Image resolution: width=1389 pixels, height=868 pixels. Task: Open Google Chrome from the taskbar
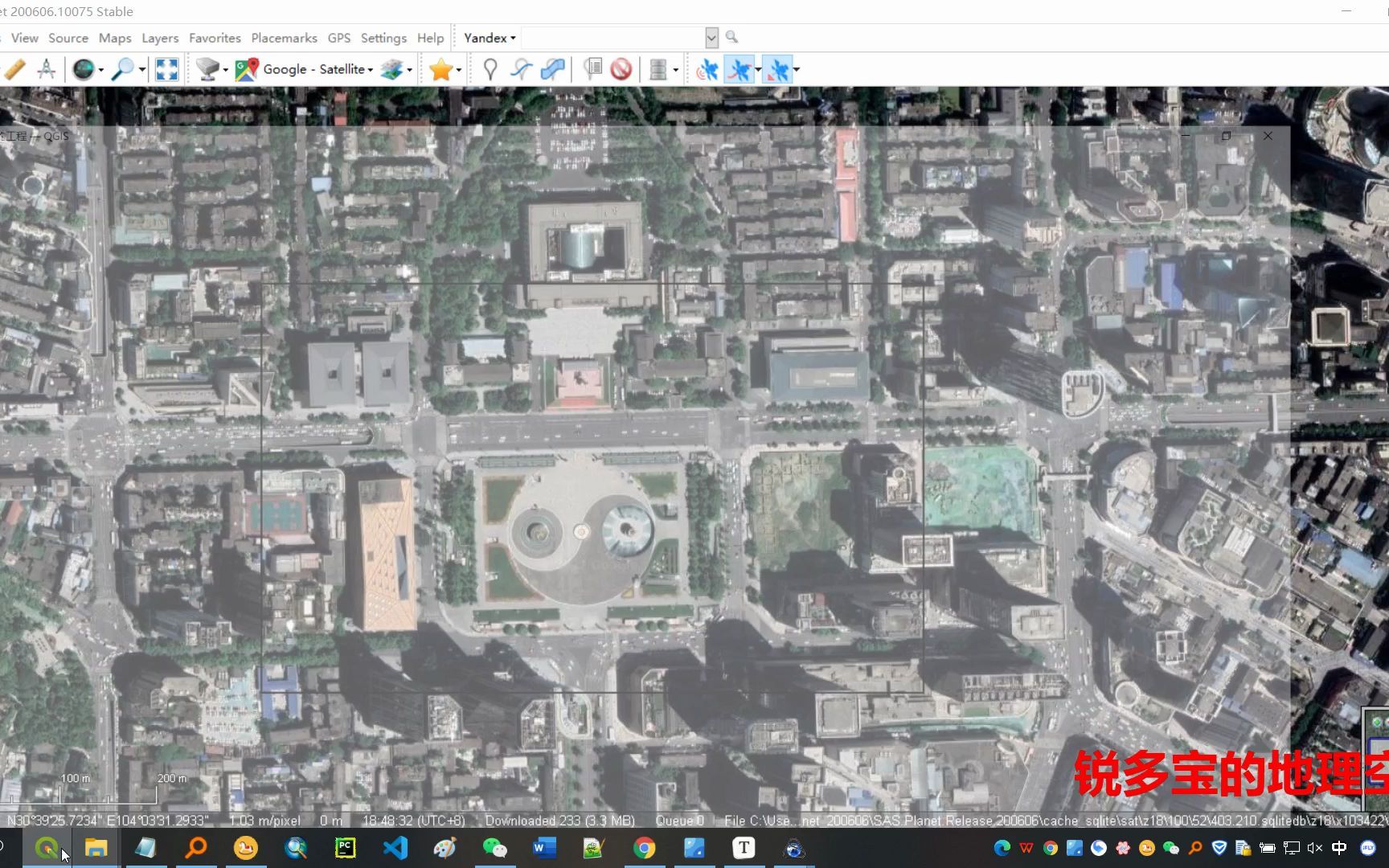645,848
